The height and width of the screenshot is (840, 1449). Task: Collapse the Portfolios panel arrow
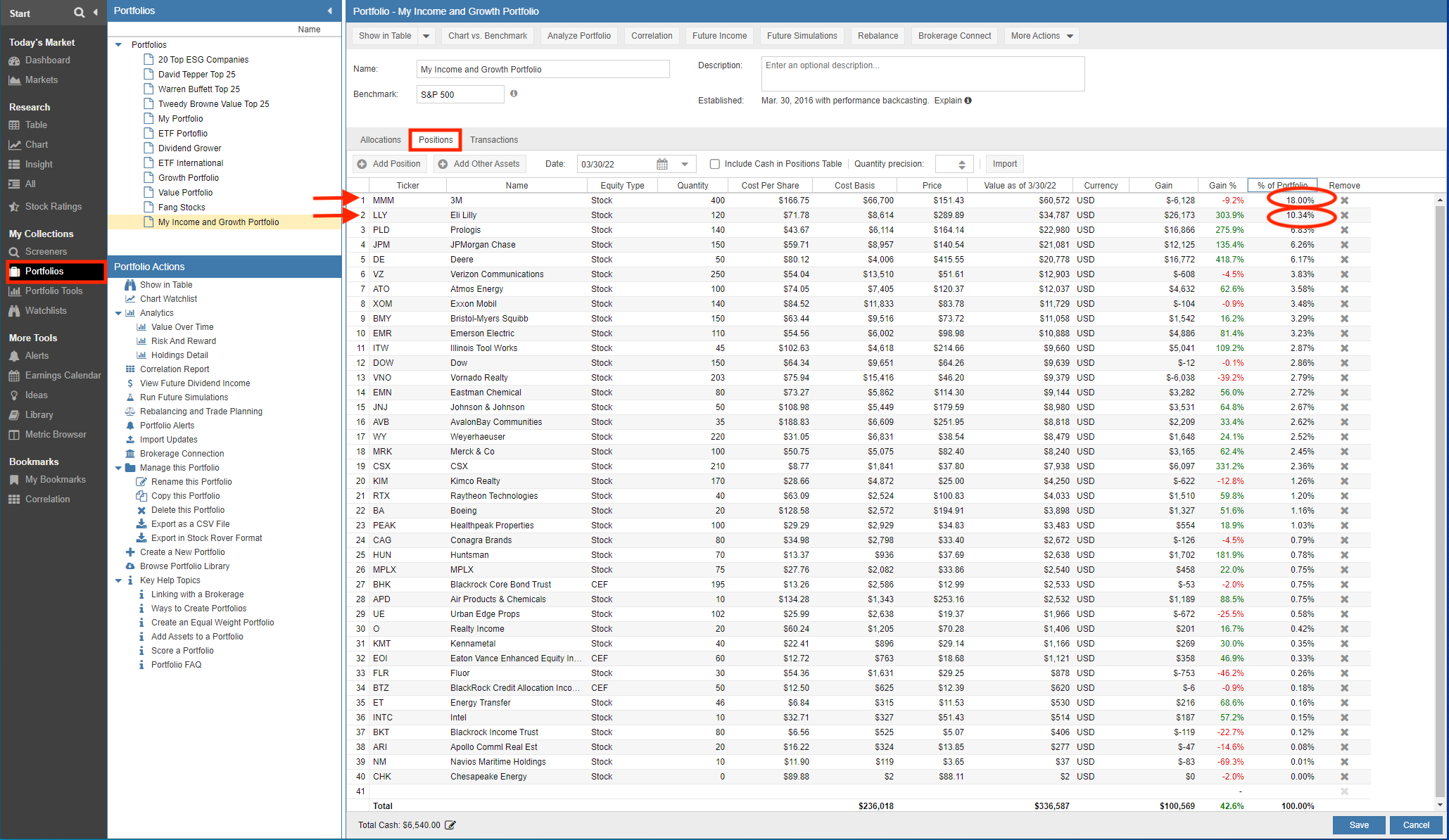point(329,11)
